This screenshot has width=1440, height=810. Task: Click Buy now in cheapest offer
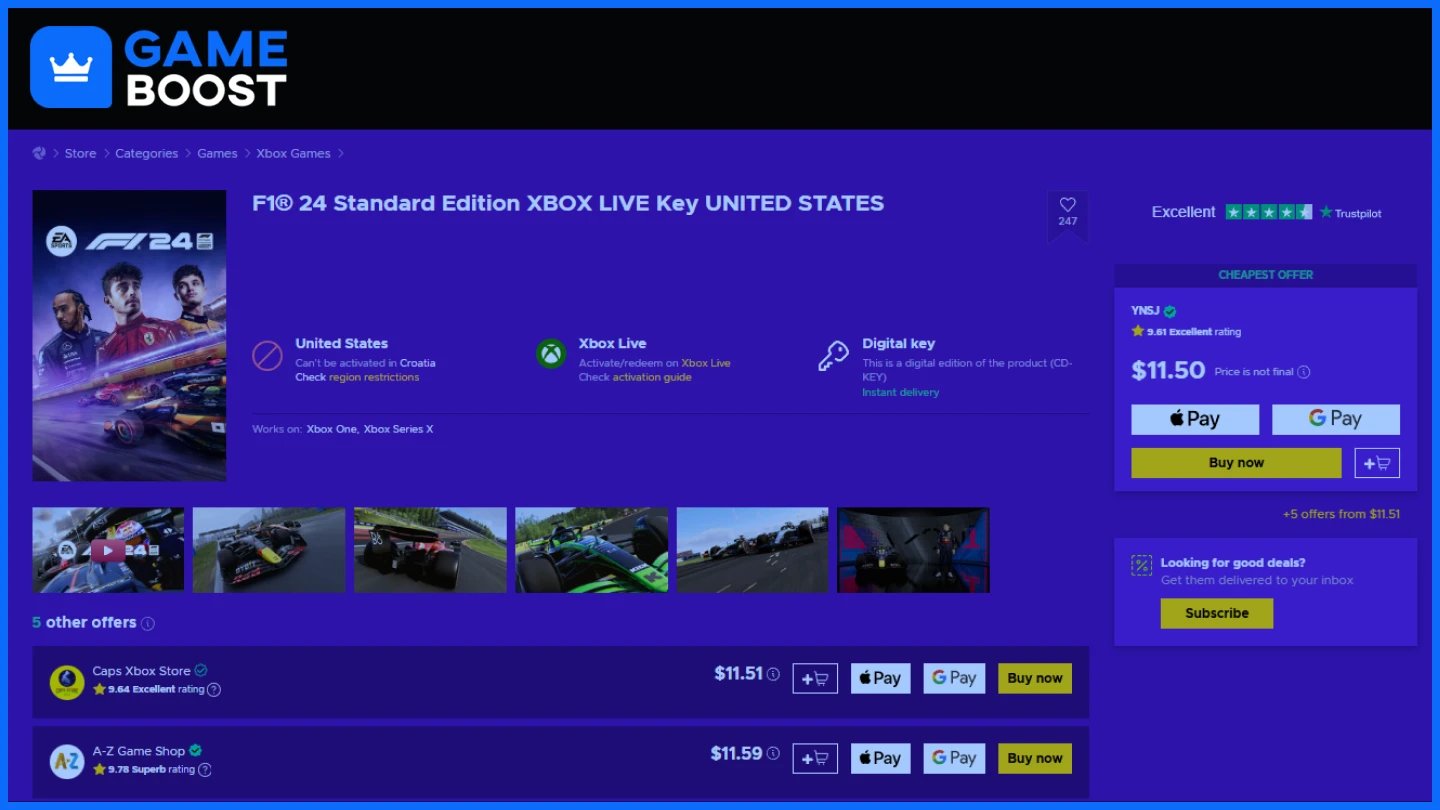click(x=1236, y=463)
